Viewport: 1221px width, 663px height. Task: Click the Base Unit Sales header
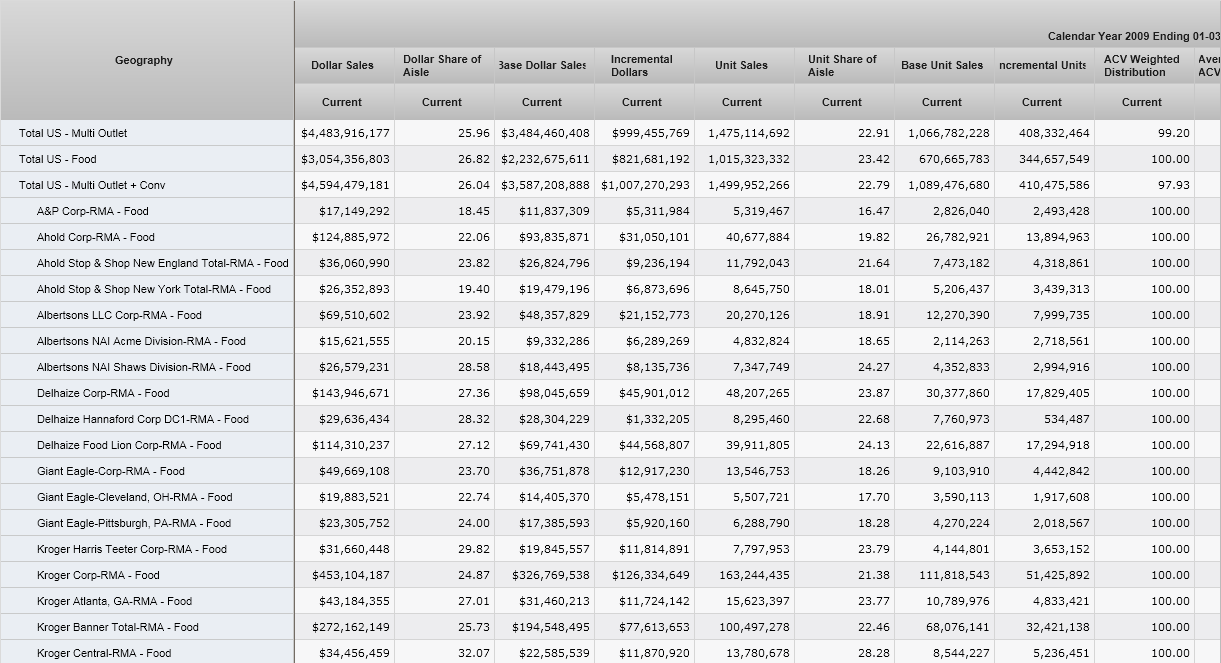pos(941,66)
